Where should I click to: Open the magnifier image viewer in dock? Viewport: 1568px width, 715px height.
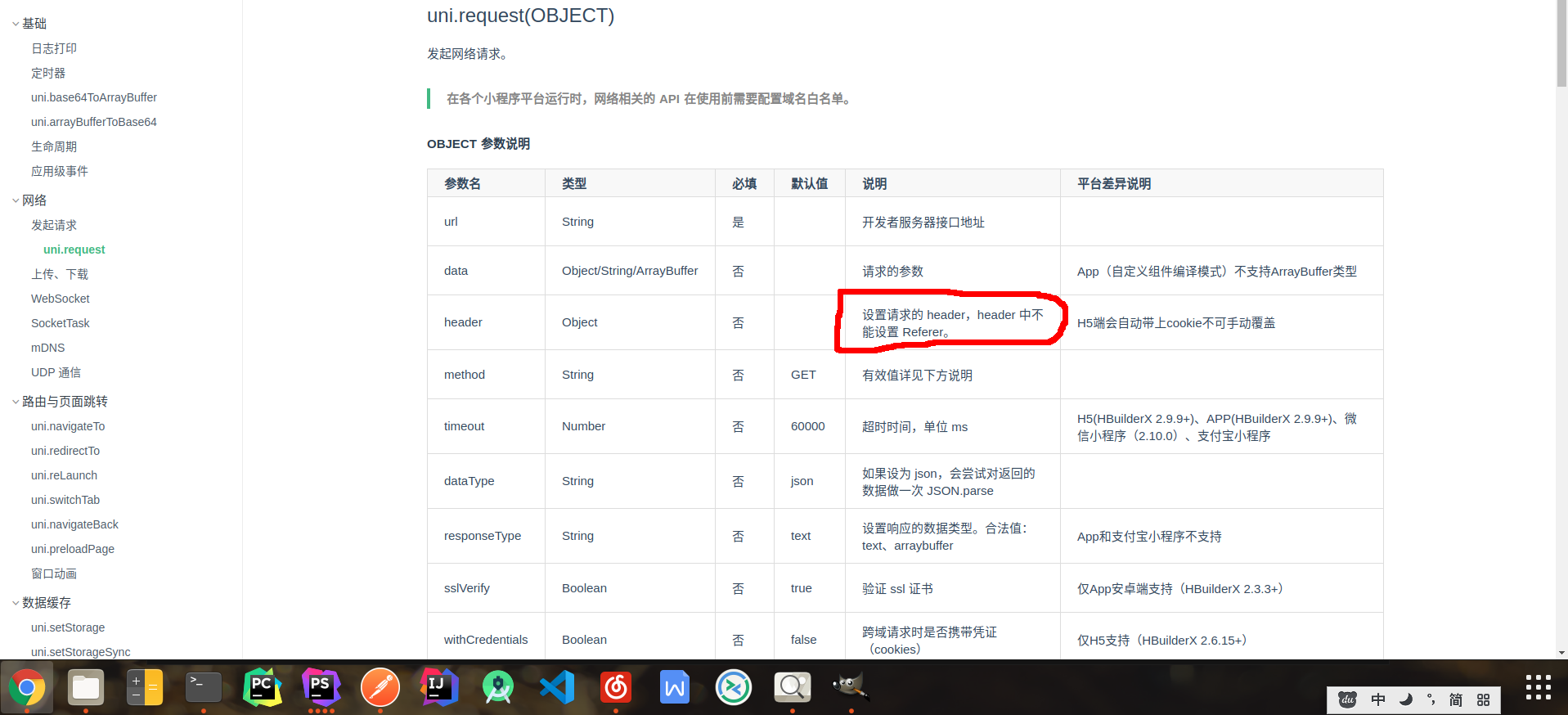[x=793, y=687]
